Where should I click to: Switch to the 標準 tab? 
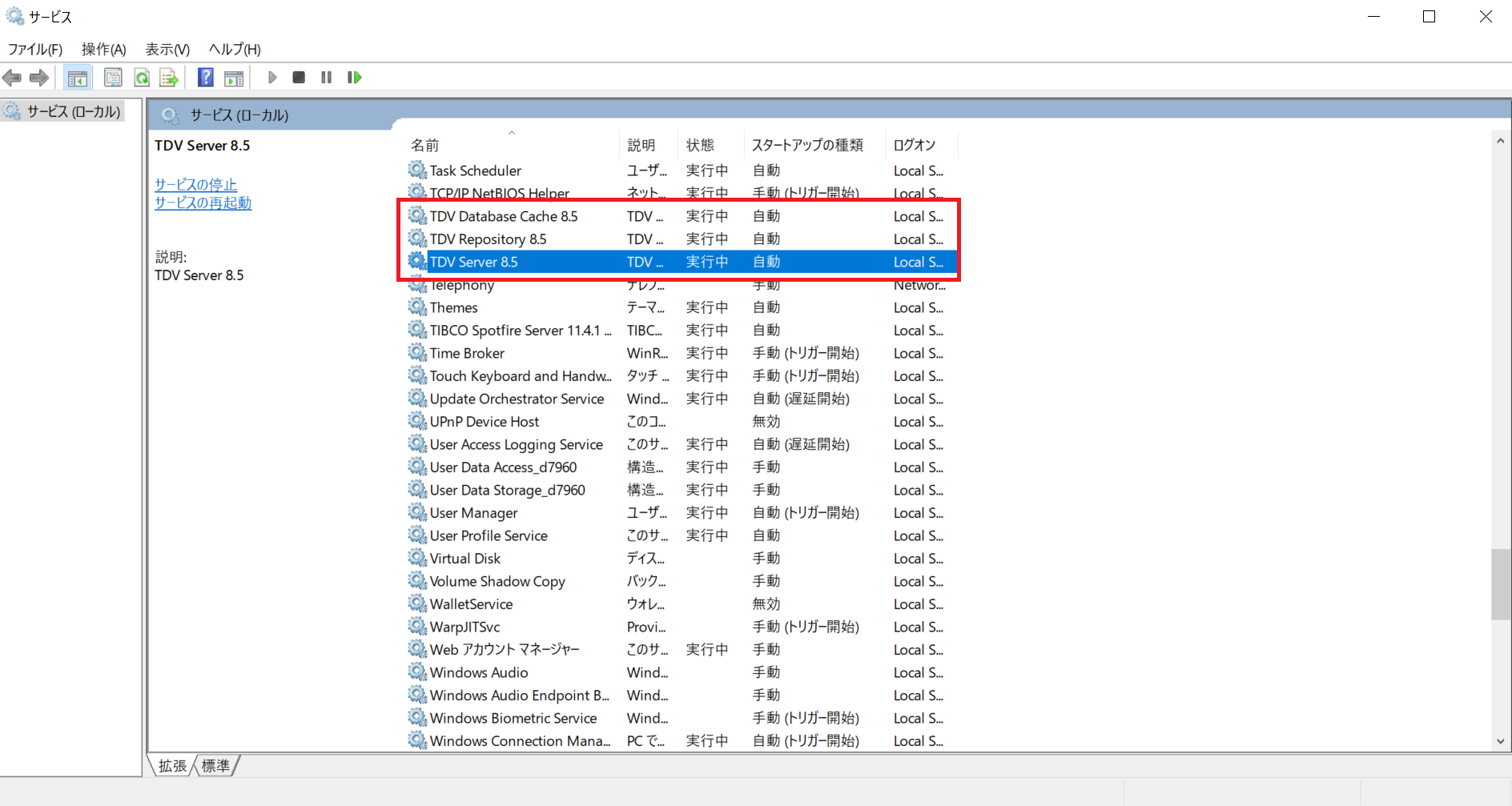pyautogui.click(x=216, y=766)
